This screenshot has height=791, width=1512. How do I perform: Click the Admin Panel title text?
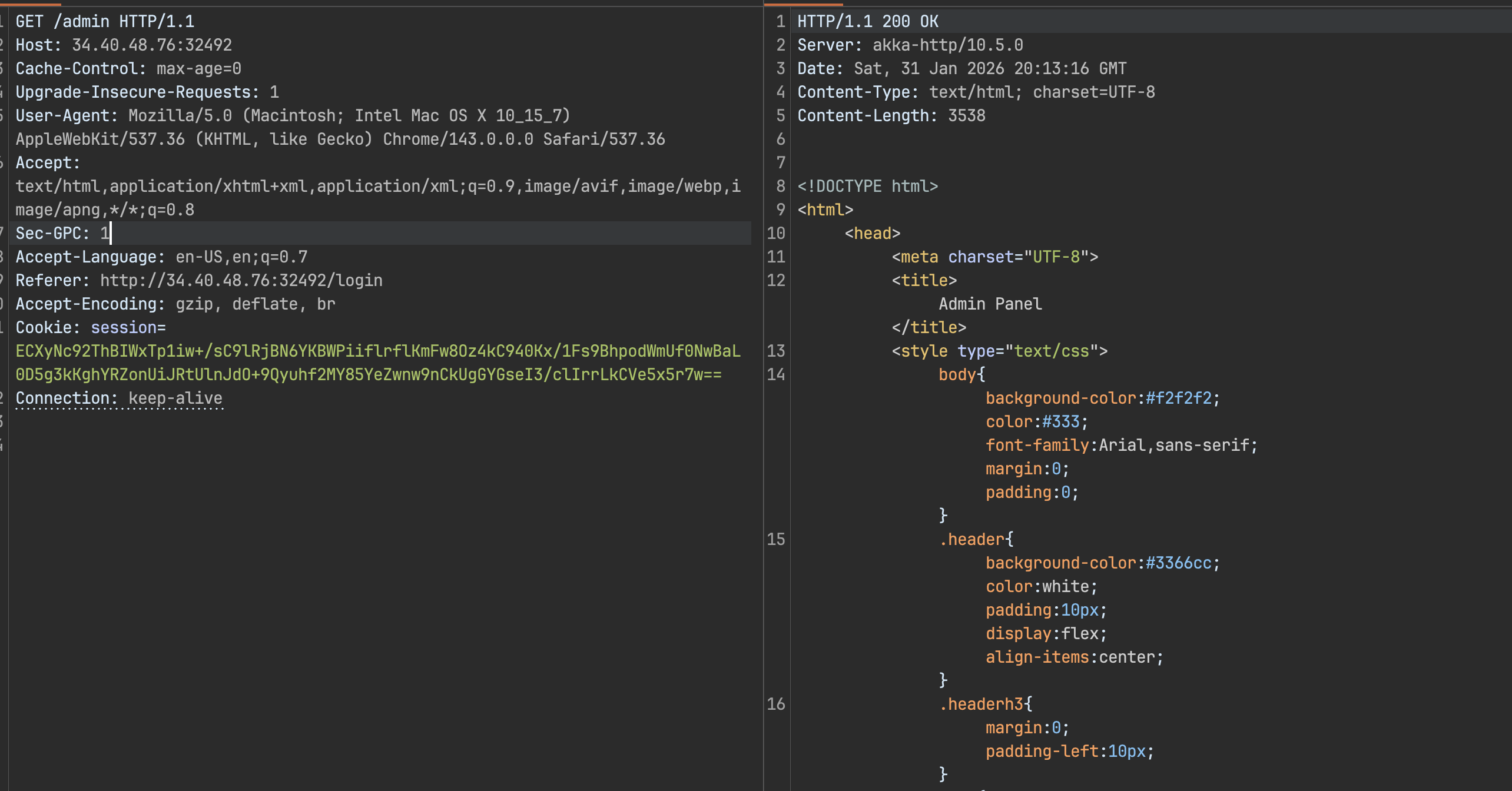tap(990, 304)
